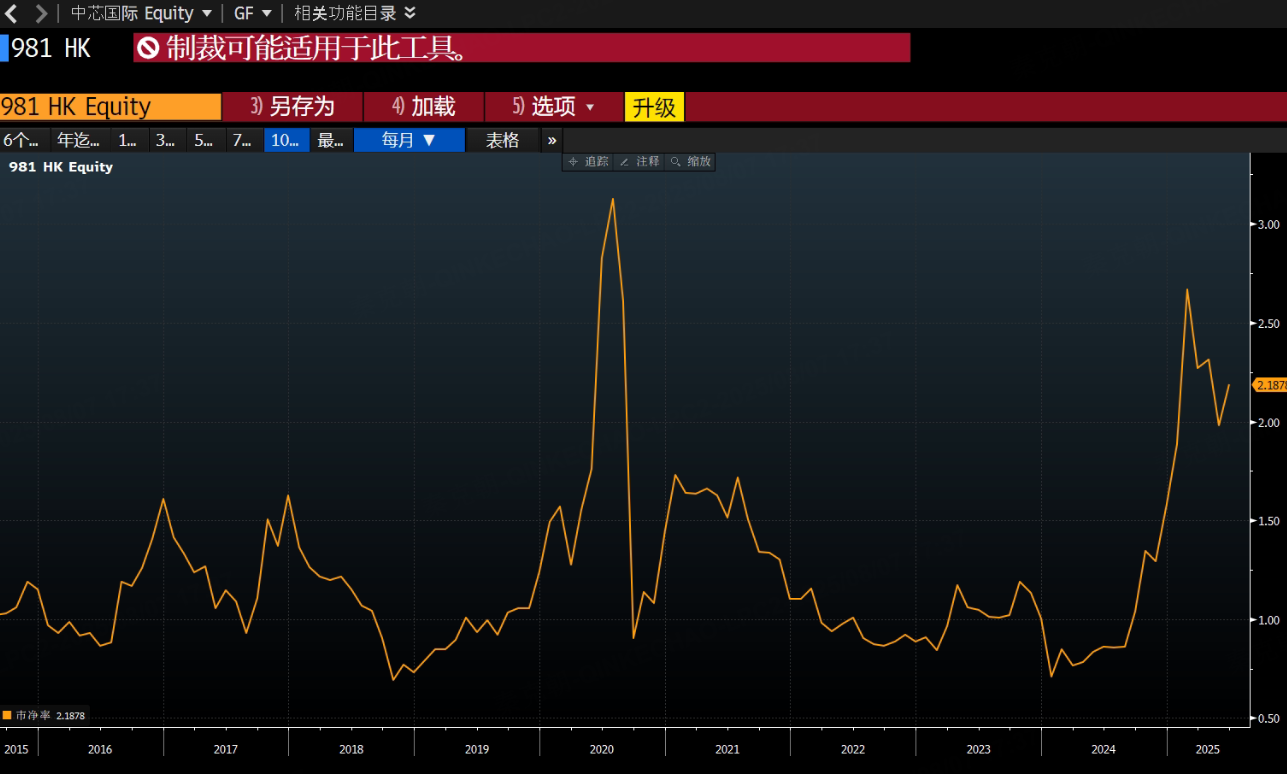Enable the 追踪 crosshair tracking tool

coord(588,161)
